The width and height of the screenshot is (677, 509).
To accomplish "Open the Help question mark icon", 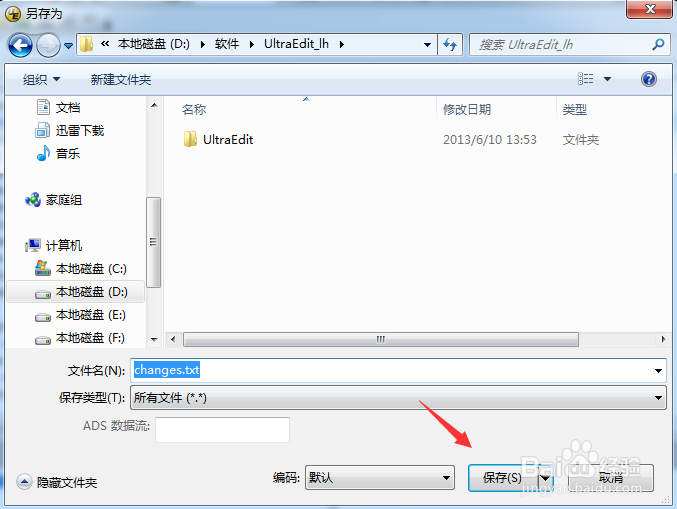I will point(649,79).
